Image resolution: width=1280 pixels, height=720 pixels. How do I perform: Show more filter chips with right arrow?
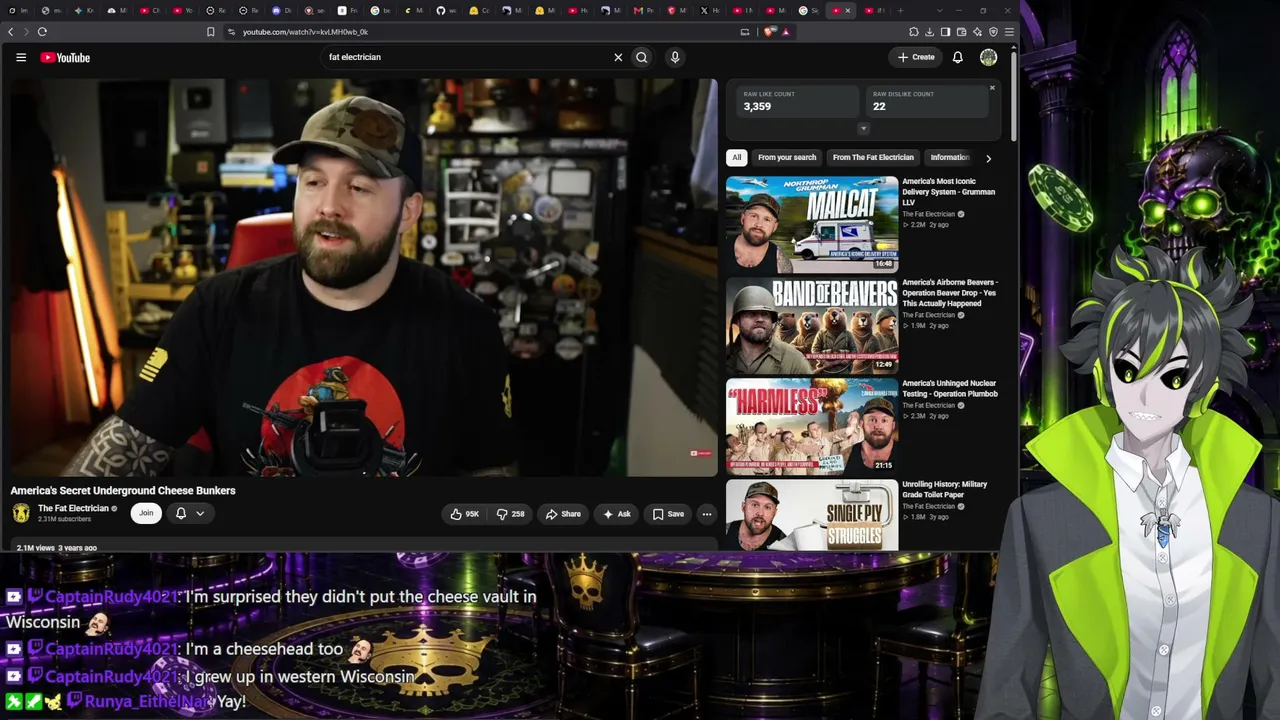point(988,158)
